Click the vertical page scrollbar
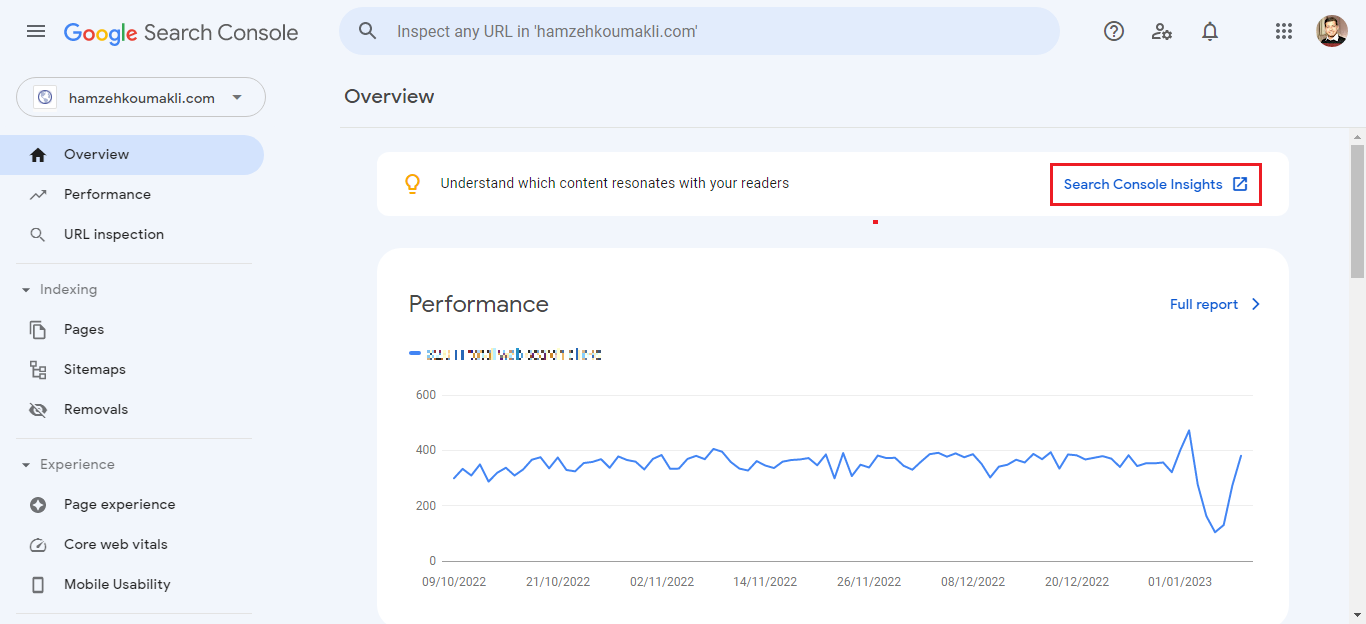Screen dimensions: 1366x624 pos(1357,210)
